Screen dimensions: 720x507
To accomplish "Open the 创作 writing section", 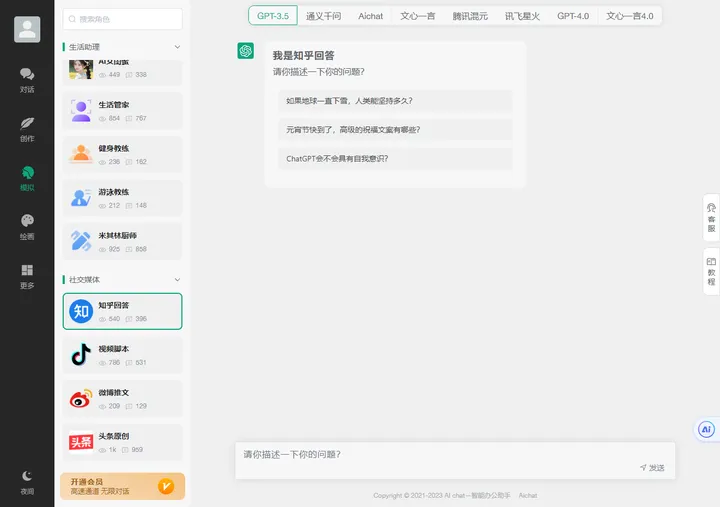I will (x=27, y=130).
